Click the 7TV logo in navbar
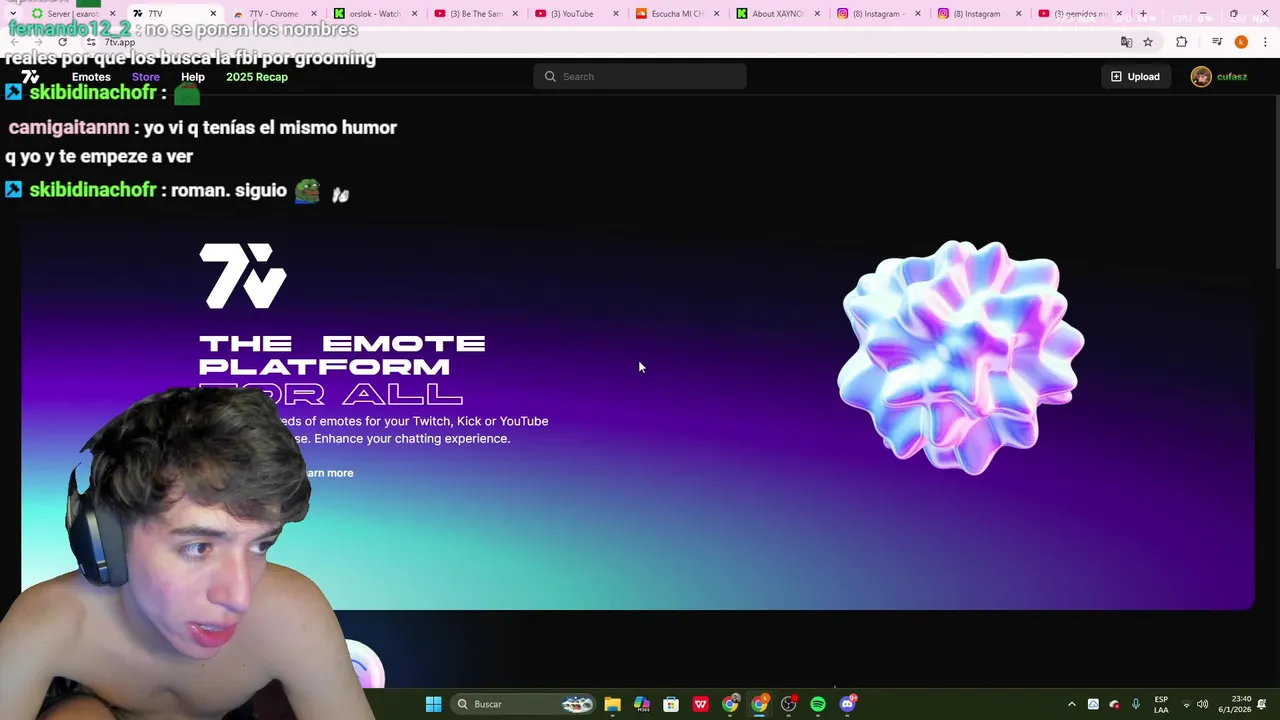Image resolution: width=1280 pixels, height=720 pixels. [30, 77]
